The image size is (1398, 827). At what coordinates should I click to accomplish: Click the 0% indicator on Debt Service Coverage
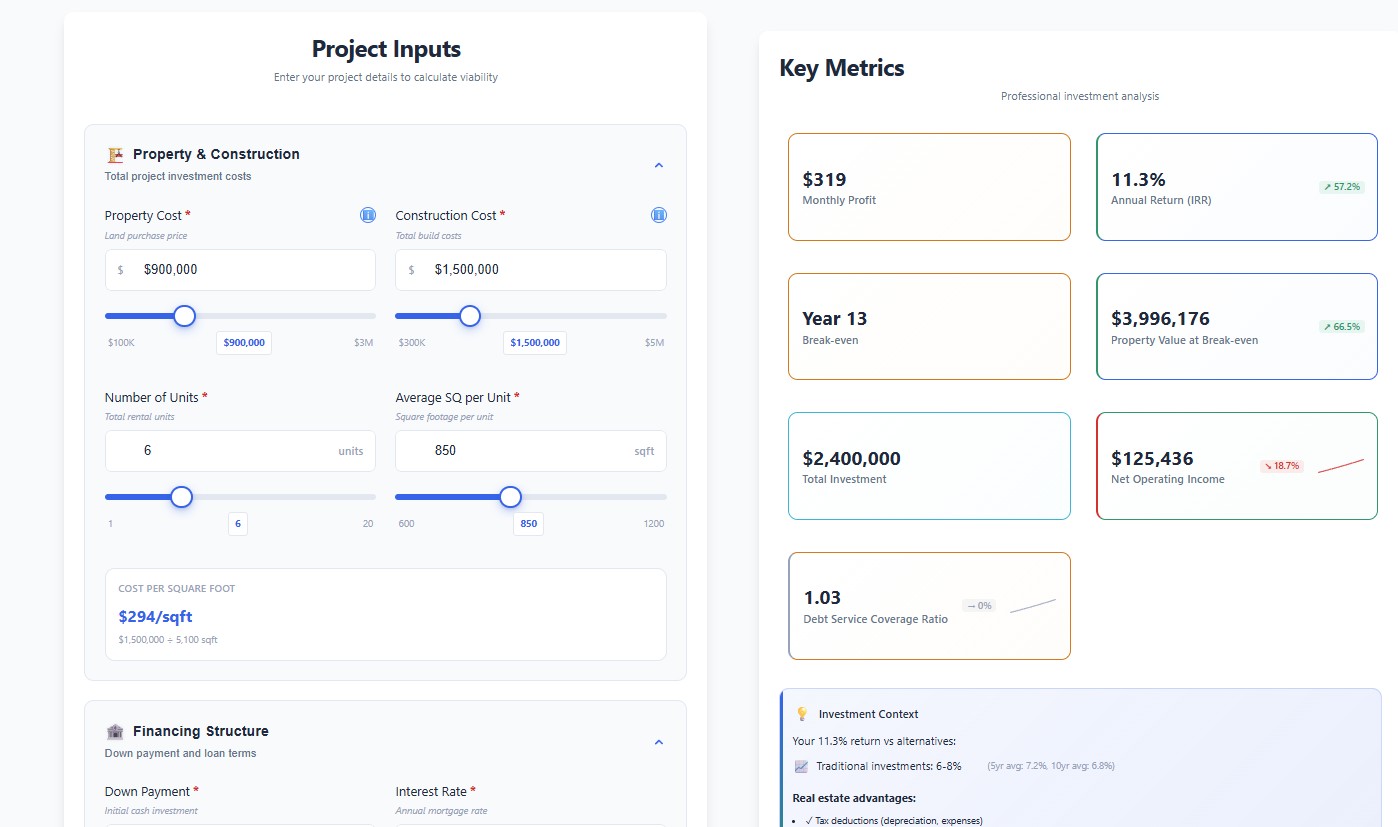point(979,605)
